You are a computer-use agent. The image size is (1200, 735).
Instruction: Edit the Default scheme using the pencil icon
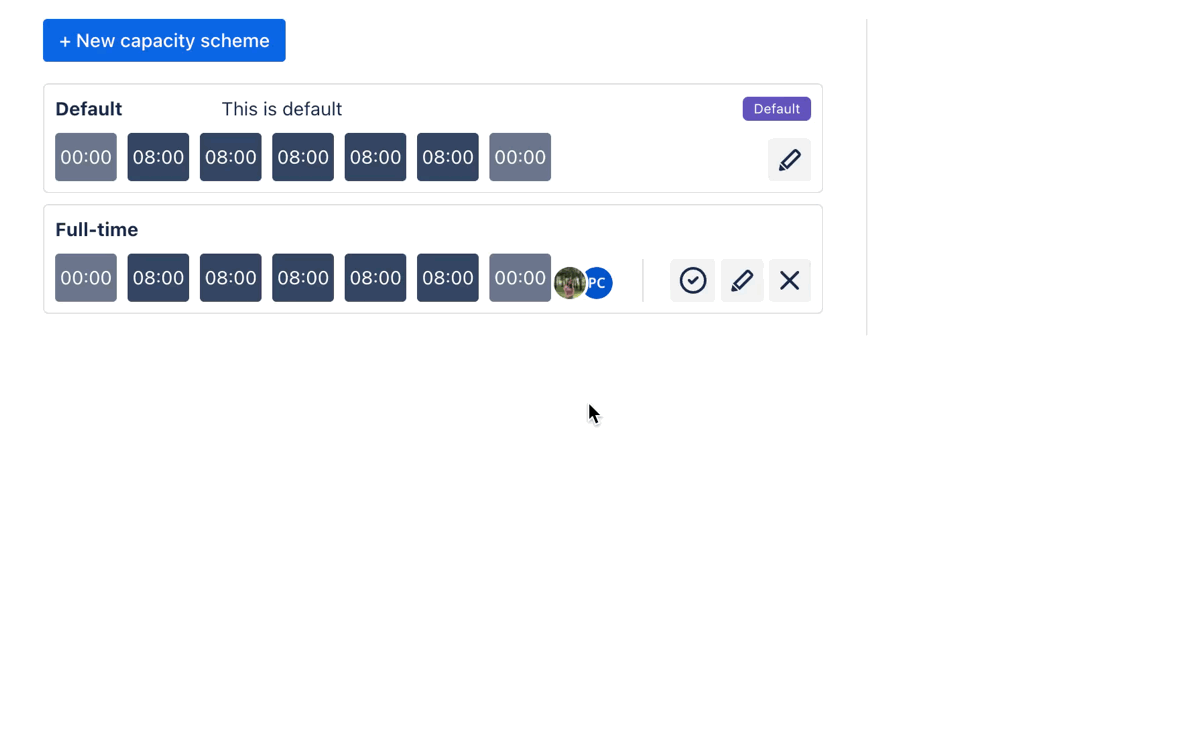tap(789, 159)
